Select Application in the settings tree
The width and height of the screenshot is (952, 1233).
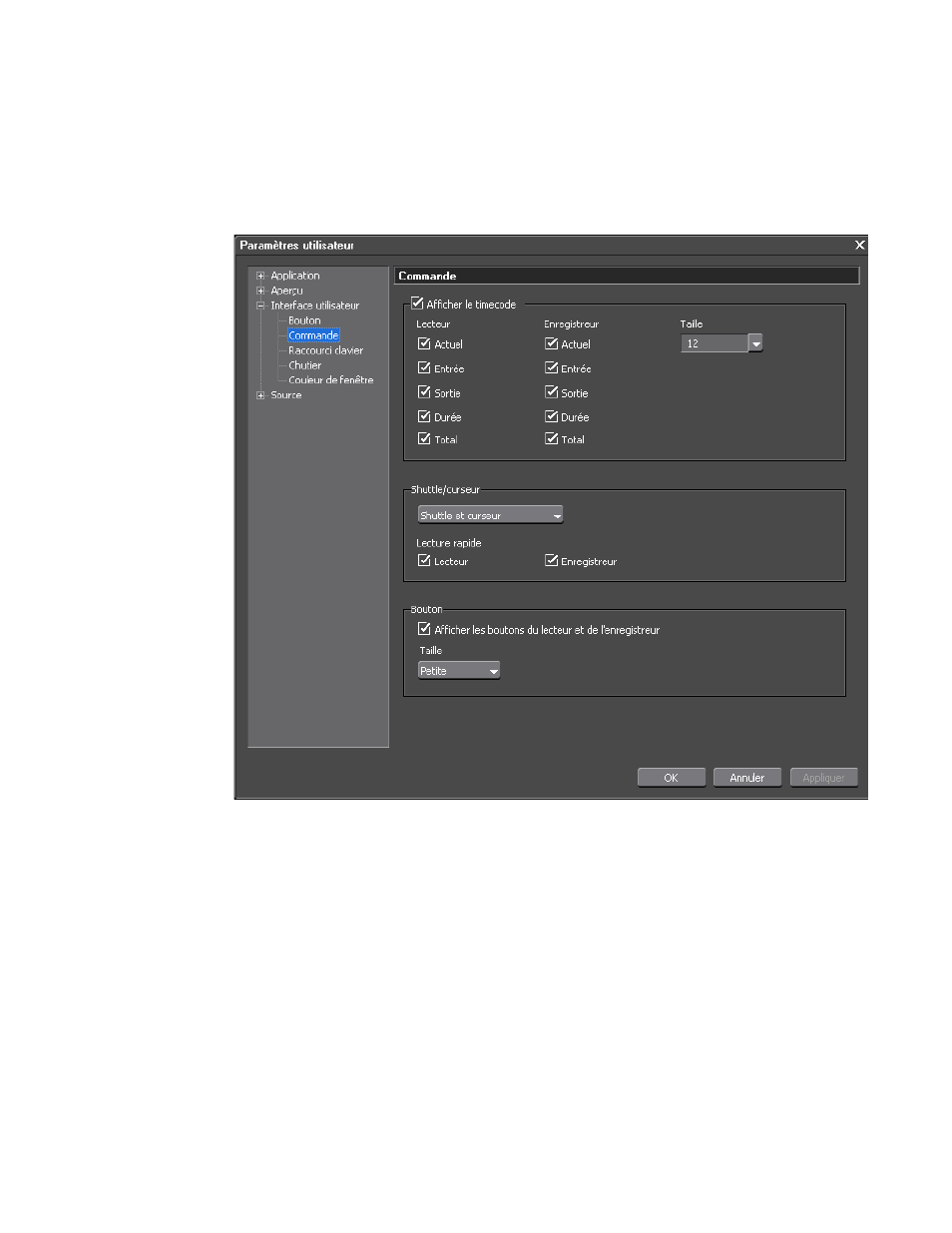point(295,276)
